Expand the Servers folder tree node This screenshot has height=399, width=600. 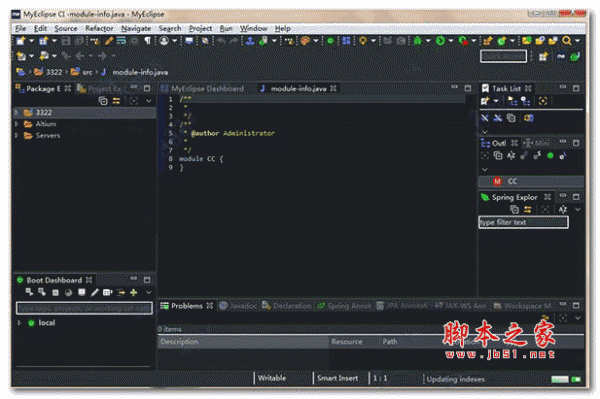pos(16,135)
